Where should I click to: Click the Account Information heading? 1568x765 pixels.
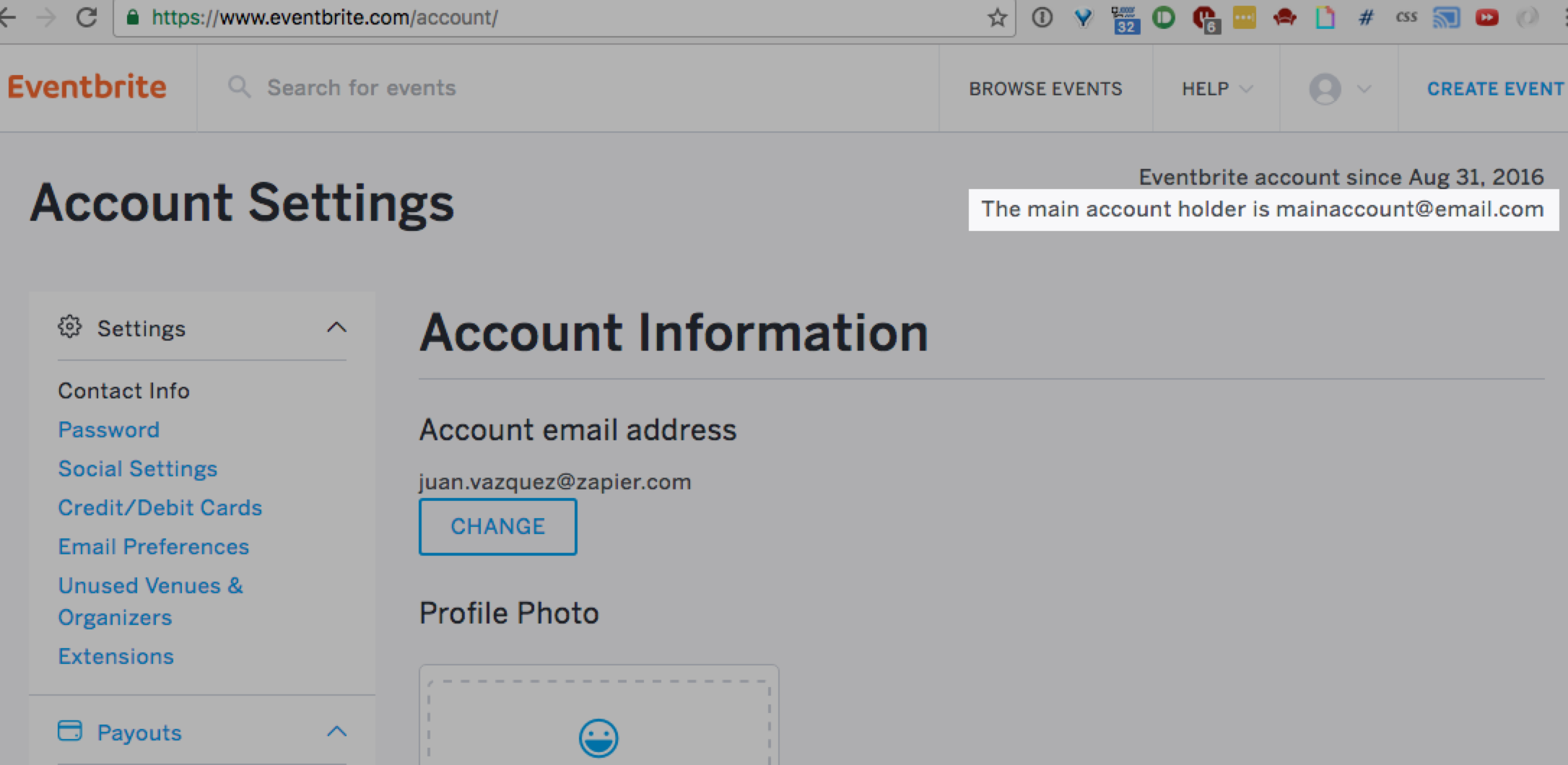[673, 333]
